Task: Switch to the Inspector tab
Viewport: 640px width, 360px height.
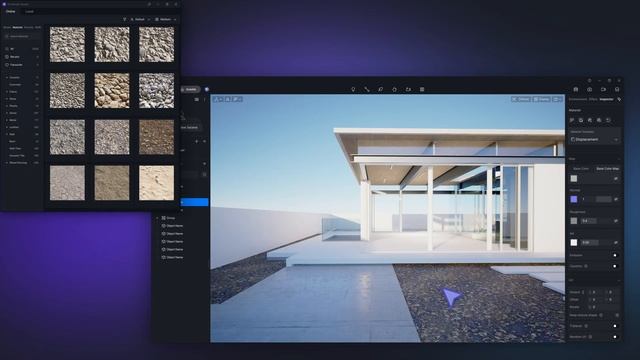Action: pos(606,99)
